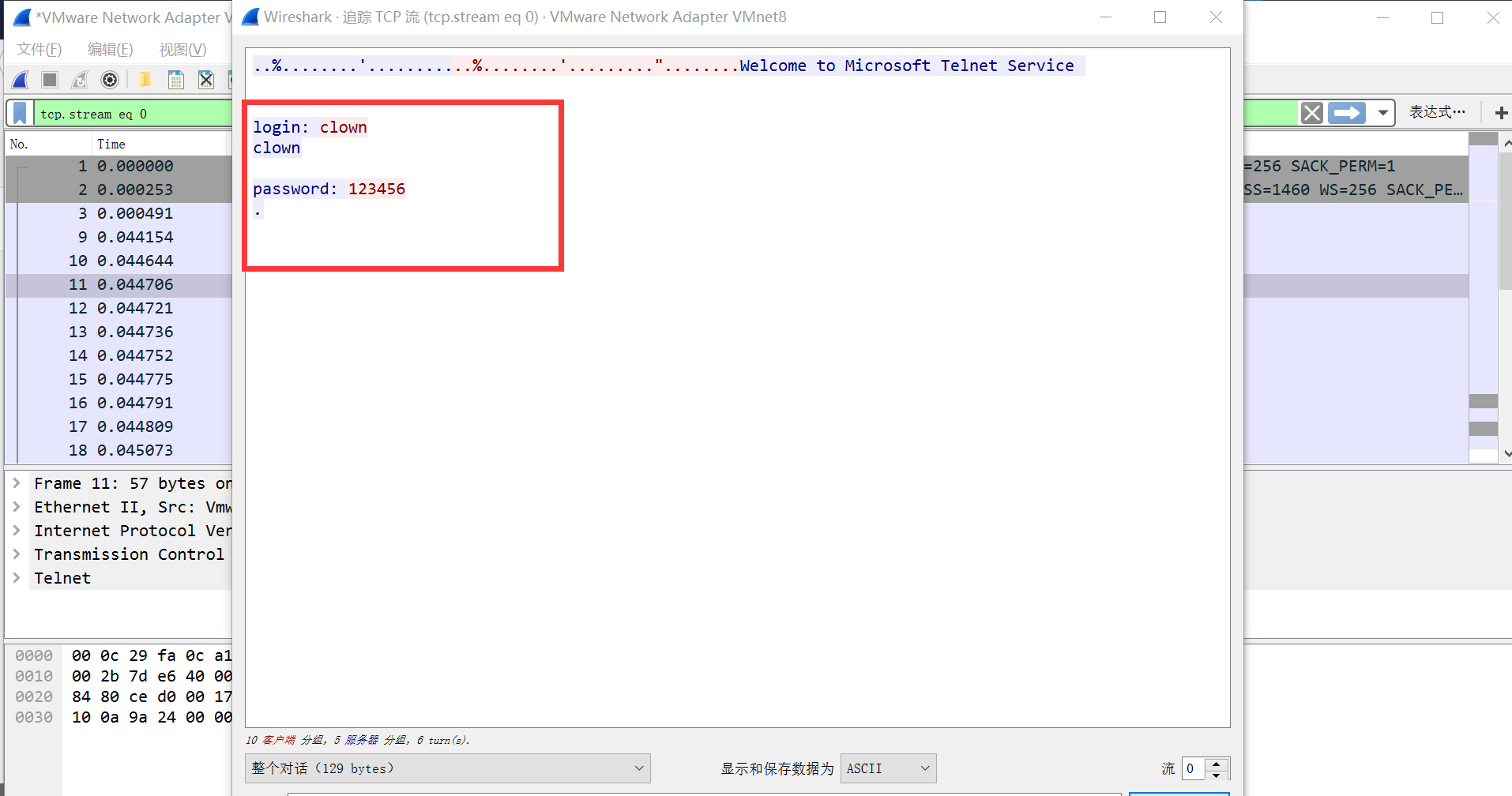
Task: Start a new packet capture
Action: coord(19,79)
